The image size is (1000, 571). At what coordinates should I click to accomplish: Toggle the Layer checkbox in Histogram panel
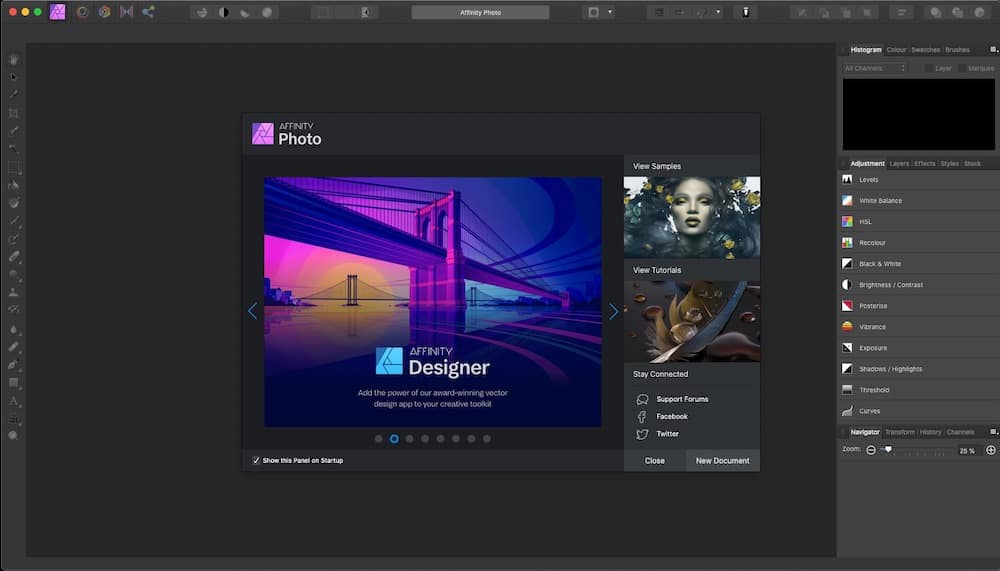(929, 68)
